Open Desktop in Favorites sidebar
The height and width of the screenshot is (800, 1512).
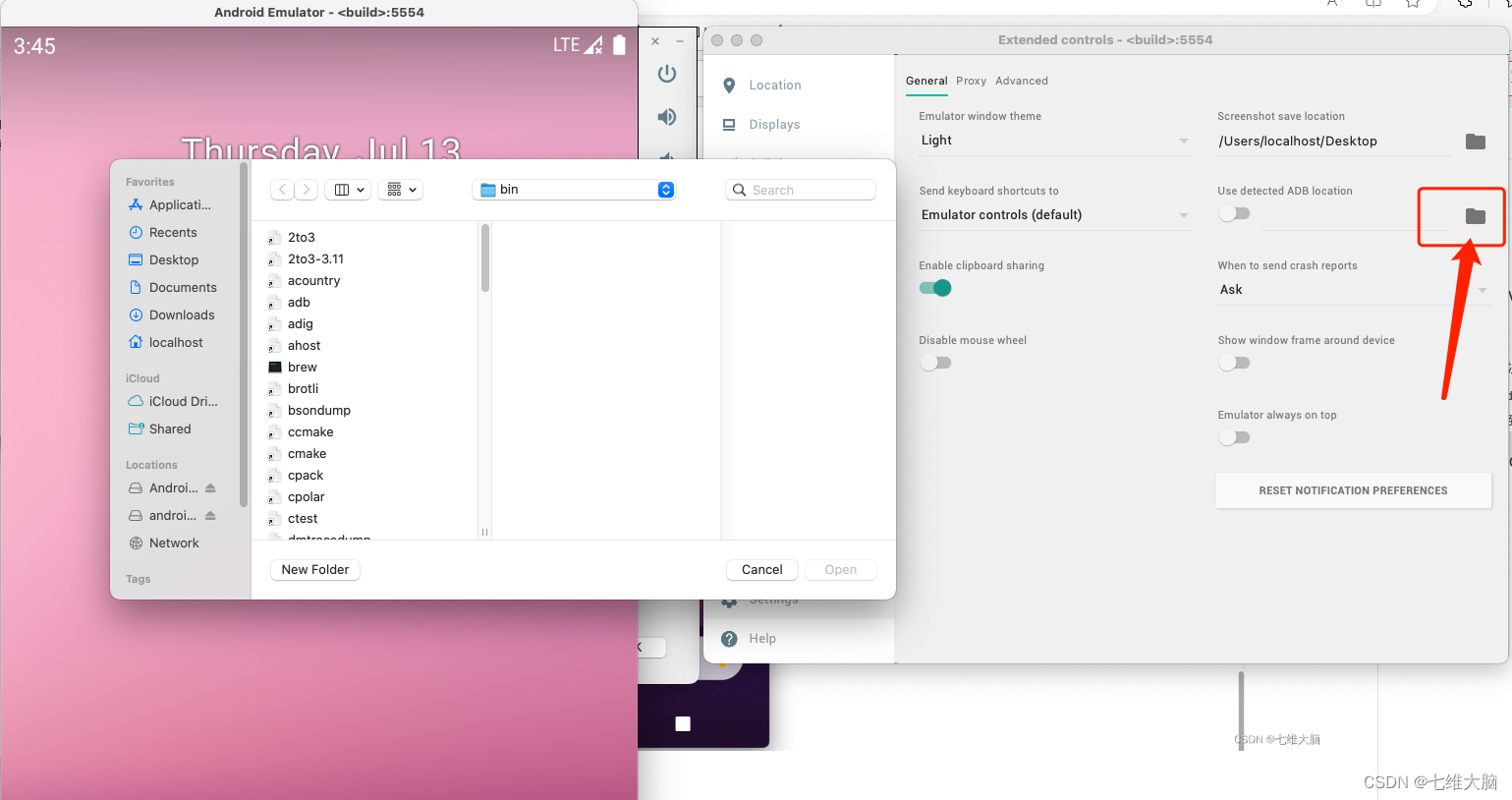click(x=164, y=260)
